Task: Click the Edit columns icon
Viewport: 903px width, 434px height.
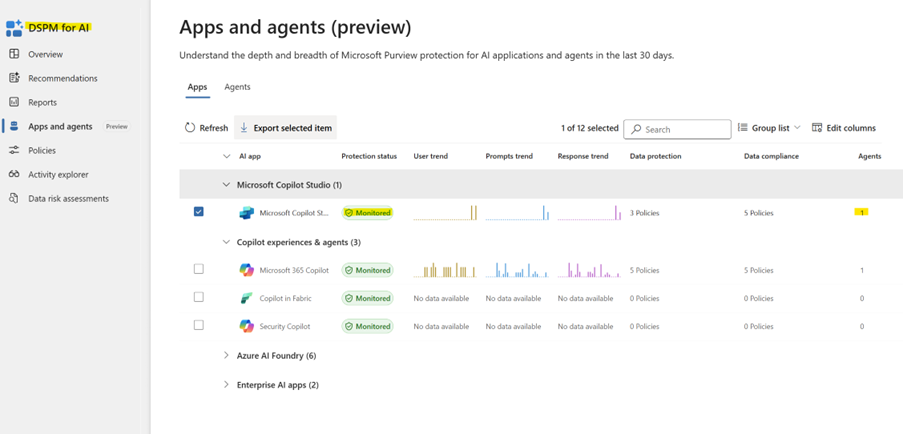Action: point(817,128)
